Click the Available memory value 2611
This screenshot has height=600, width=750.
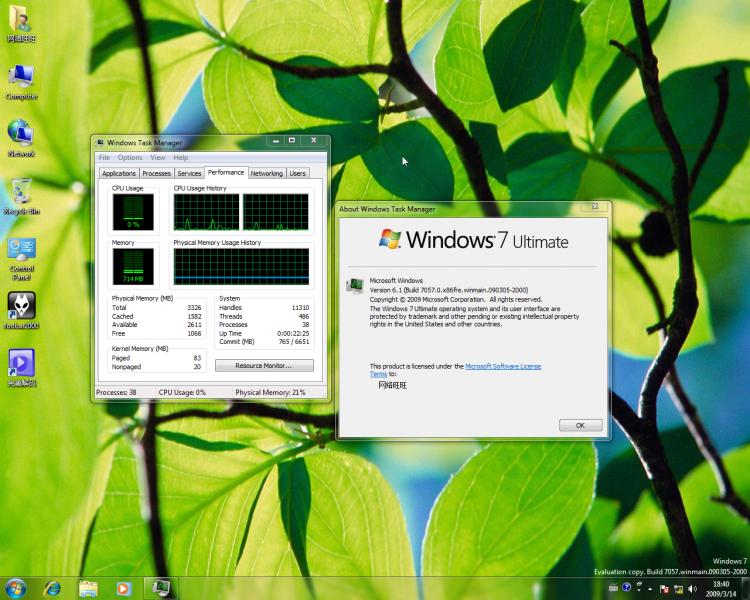(194, 324)
